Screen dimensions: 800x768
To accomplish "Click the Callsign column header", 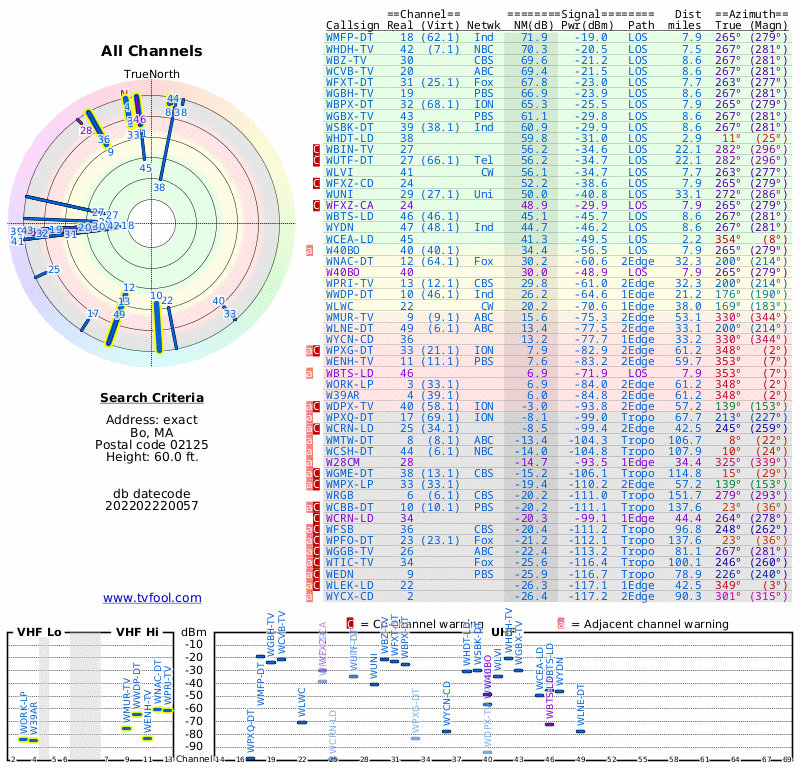I will [353, 26].
